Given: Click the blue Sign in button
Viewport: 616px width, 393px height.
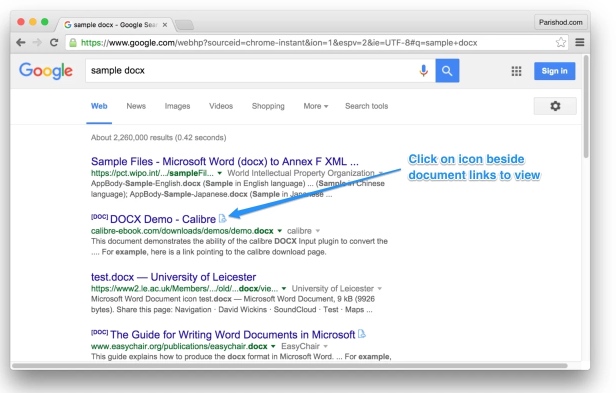Looking at the screenshot, I should 554,71.
